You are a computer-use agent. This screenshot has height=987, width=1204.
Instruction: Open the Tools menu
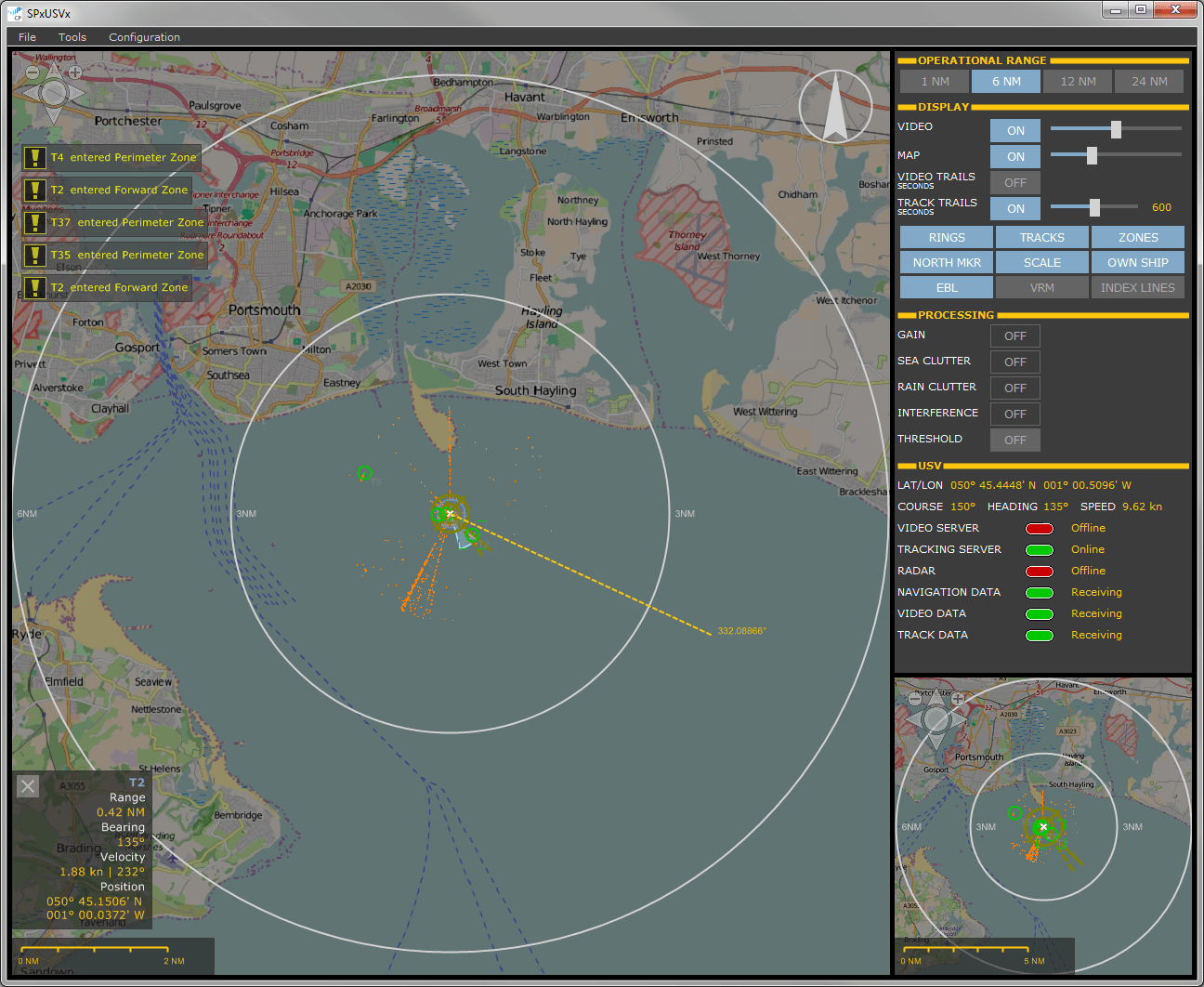[x=72, y=37]
